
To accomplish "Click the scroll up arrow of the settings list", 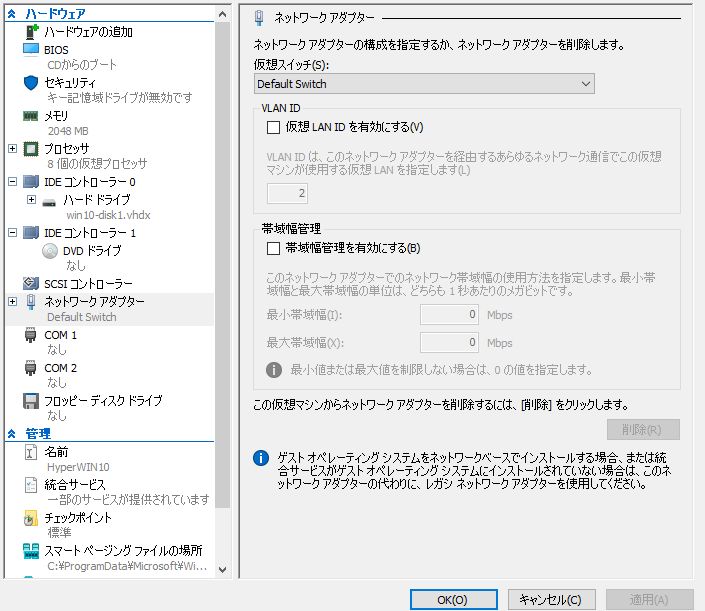I will tap(222, 14).
